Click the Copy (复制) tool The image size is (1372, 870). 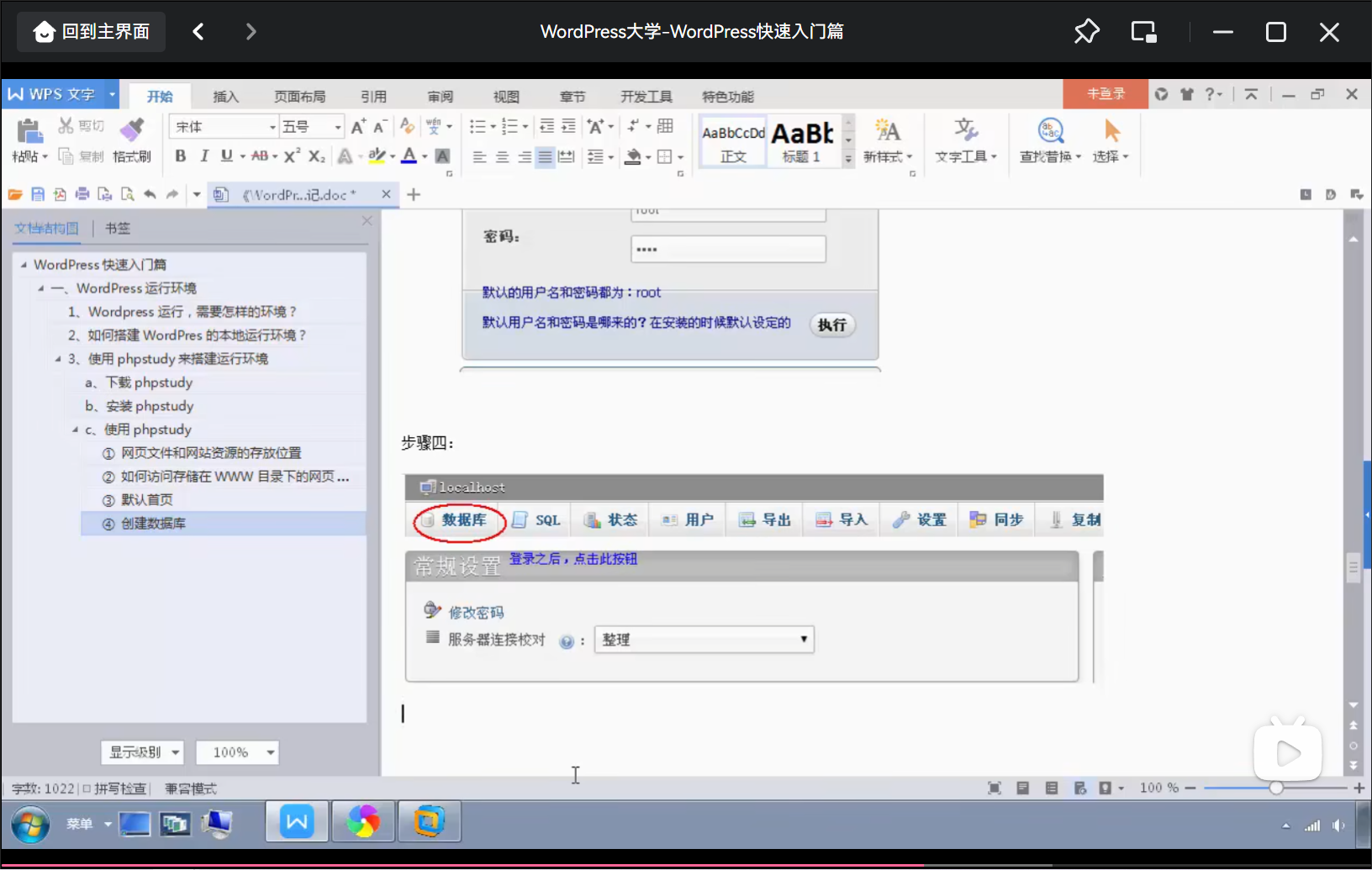click(x=81, y=156)
